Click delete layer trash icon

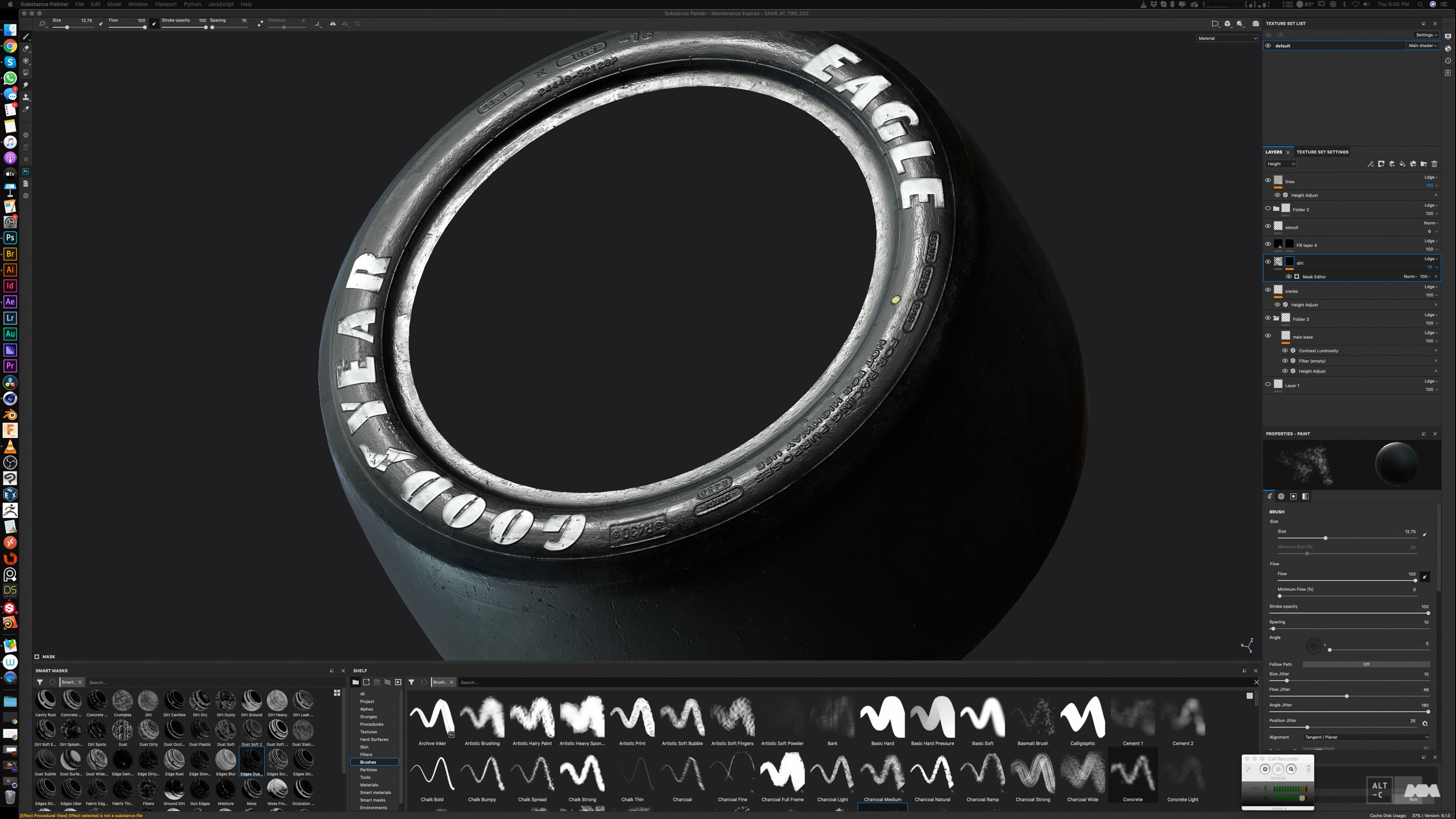pos(1434,164)
